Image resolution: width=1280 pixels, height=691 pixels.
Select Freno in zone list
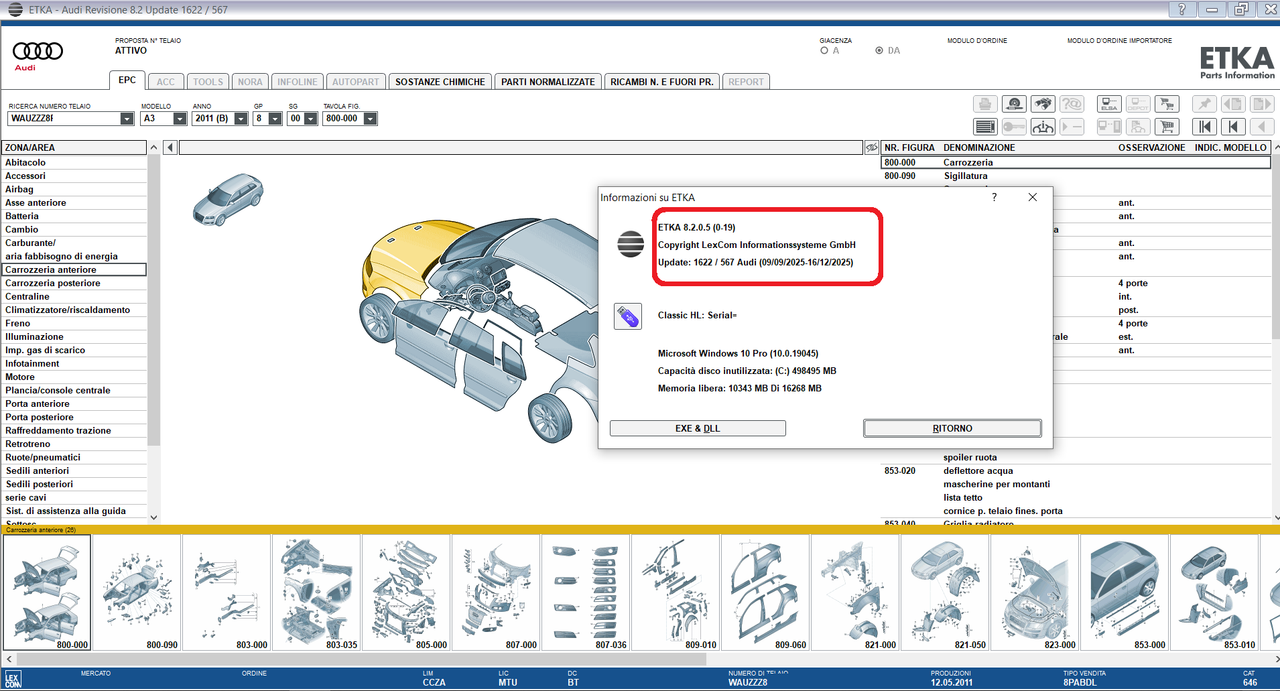click(x=73, y=323)
